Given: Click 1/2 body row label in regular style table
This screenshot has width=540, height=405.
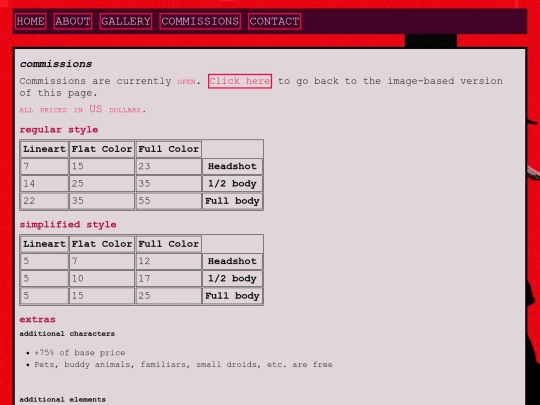Looking at the screenshot, I should pyautogui.click(x=232, y=184).
